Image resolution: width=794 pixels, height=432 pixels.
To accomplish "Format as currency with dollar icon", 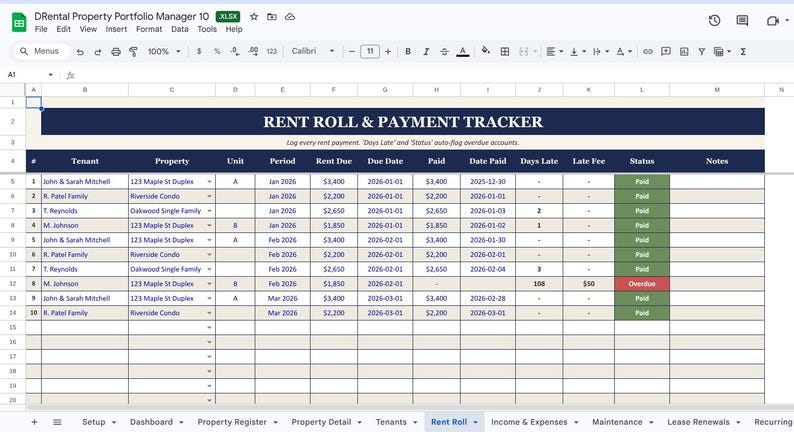I will (x=199, y=52).
